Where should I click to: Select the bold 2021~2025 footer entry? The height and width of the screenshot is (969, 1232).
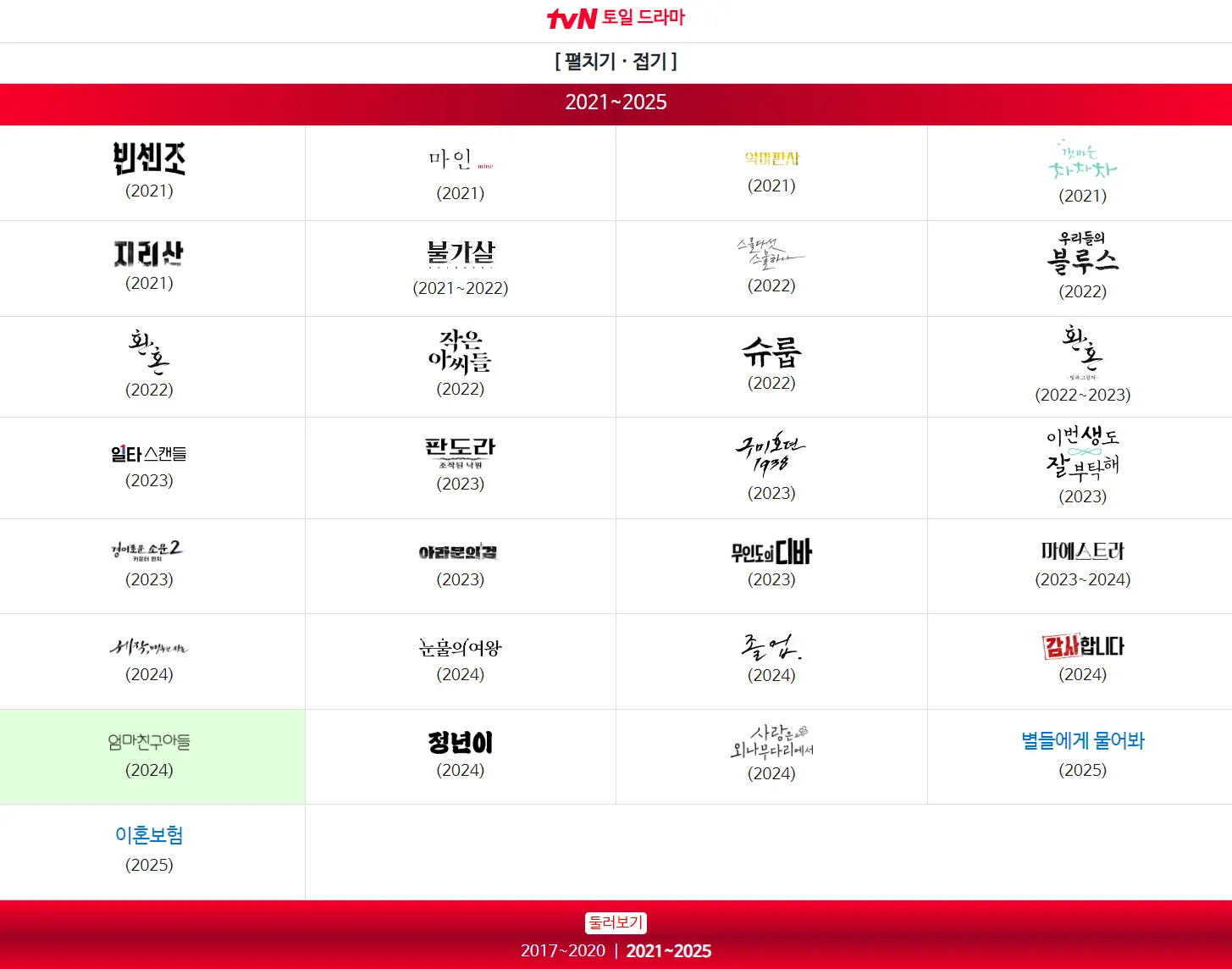pos(669,951)
